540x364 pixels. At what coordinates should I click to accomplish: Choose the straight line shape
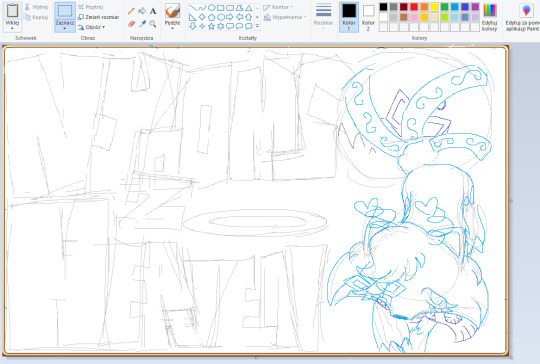click(193, 8)
